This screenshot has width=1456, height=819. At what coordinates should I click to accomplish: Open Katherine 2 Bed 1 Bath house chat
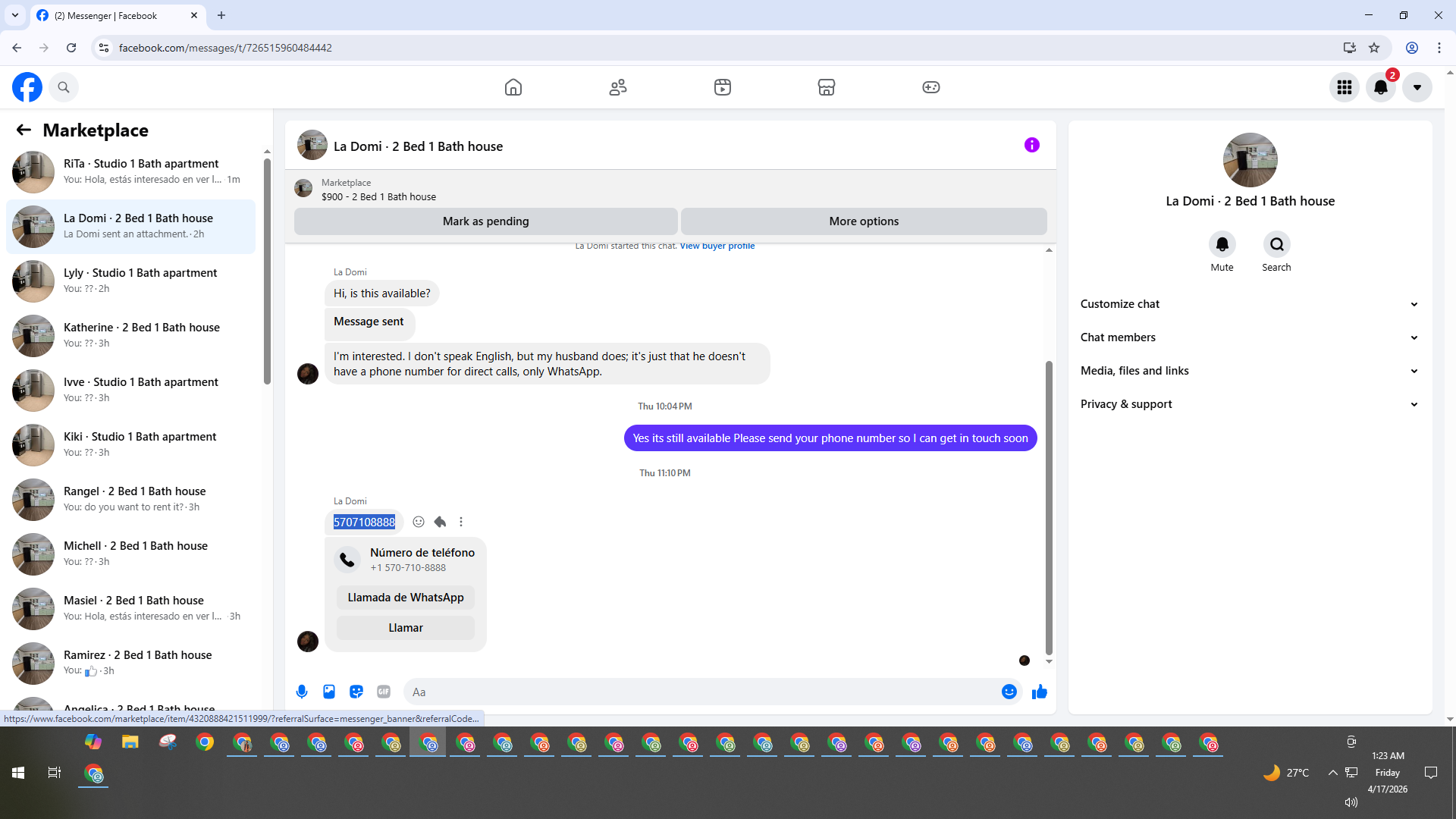[130, 336]
